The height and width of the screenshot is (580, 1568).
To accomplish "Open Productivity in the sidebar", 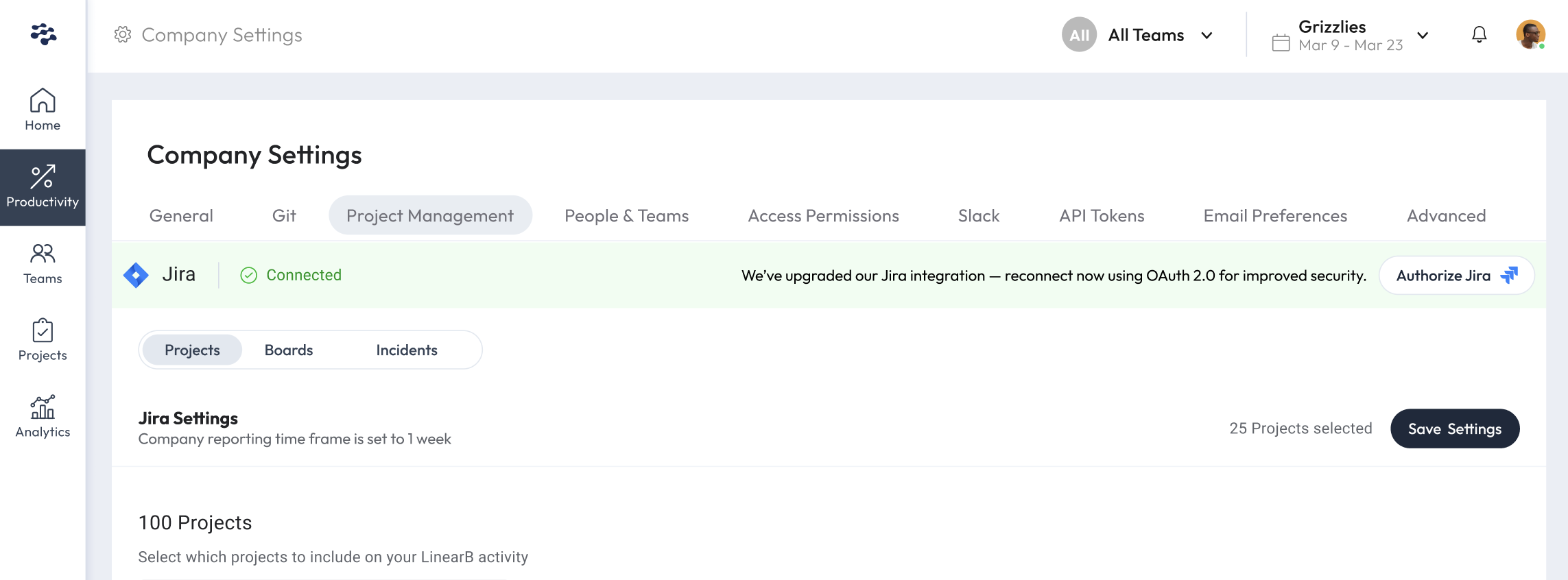I will point(43,187).
